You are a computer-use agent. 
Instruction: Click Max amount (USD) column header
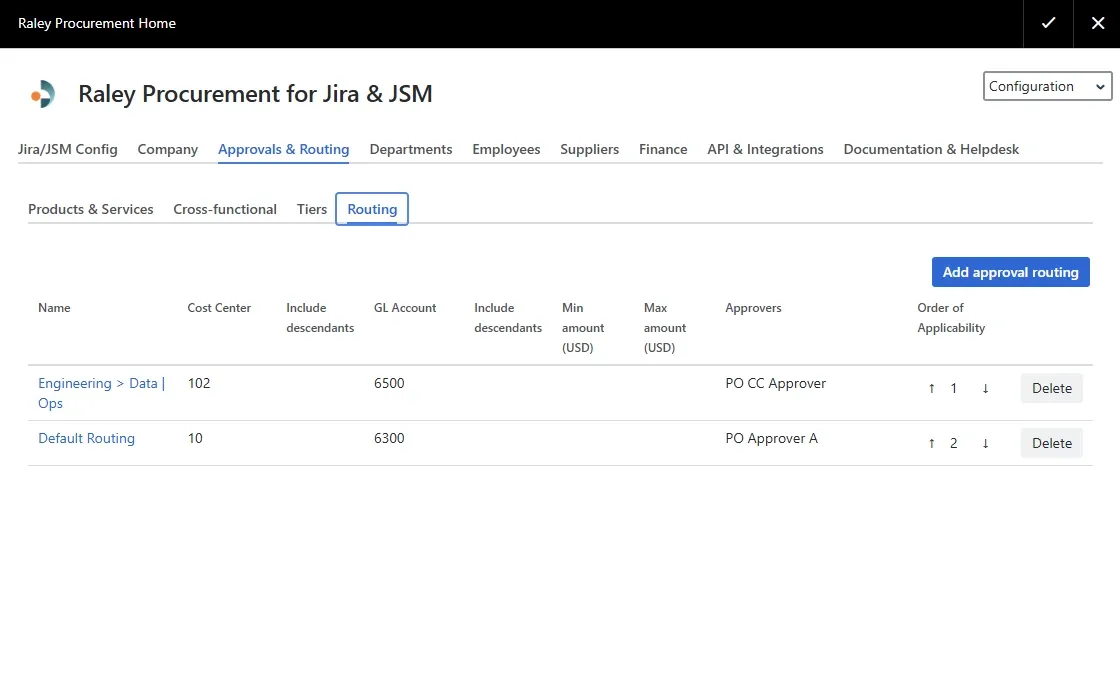665,328
